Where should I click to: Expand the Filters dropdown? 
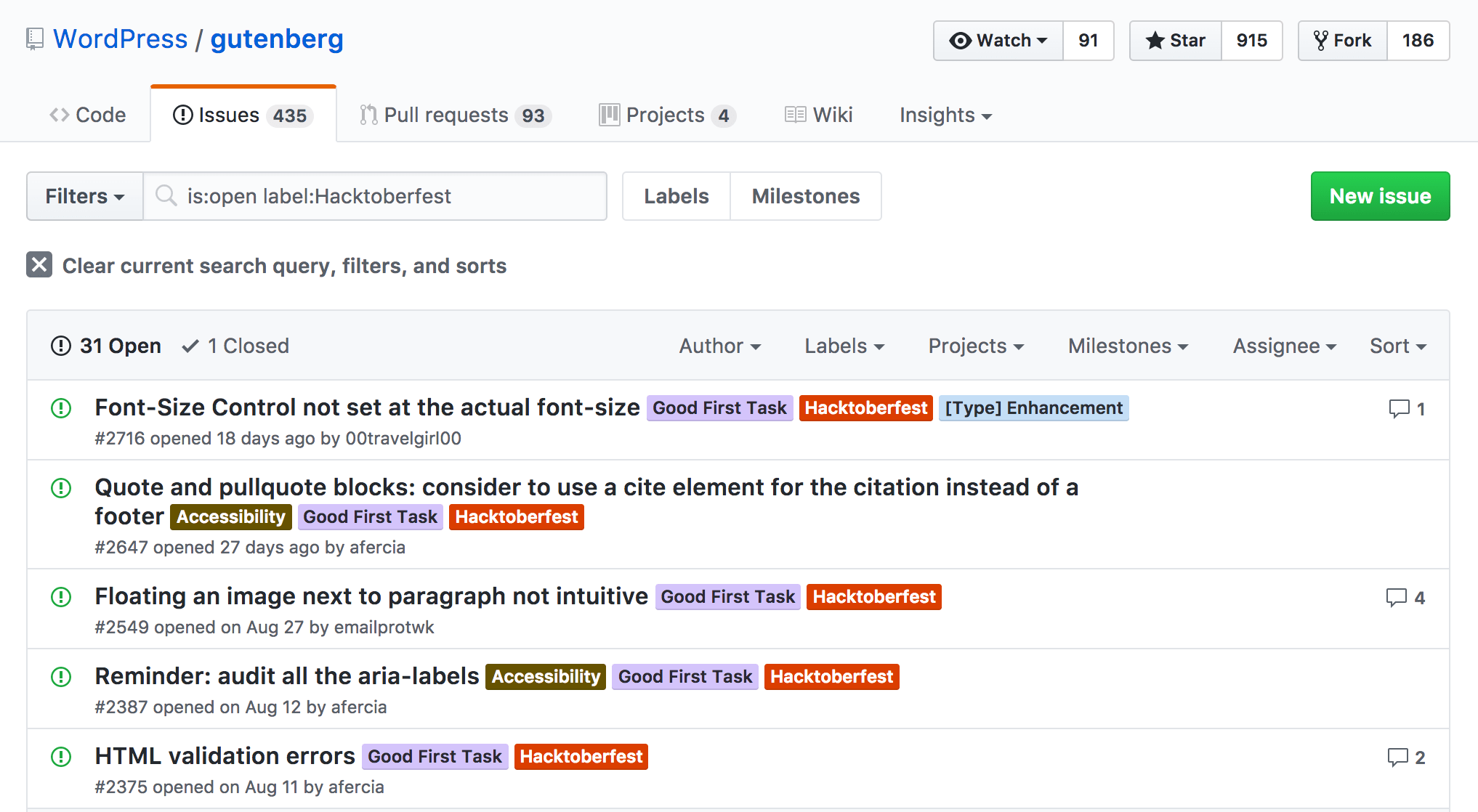85,196
